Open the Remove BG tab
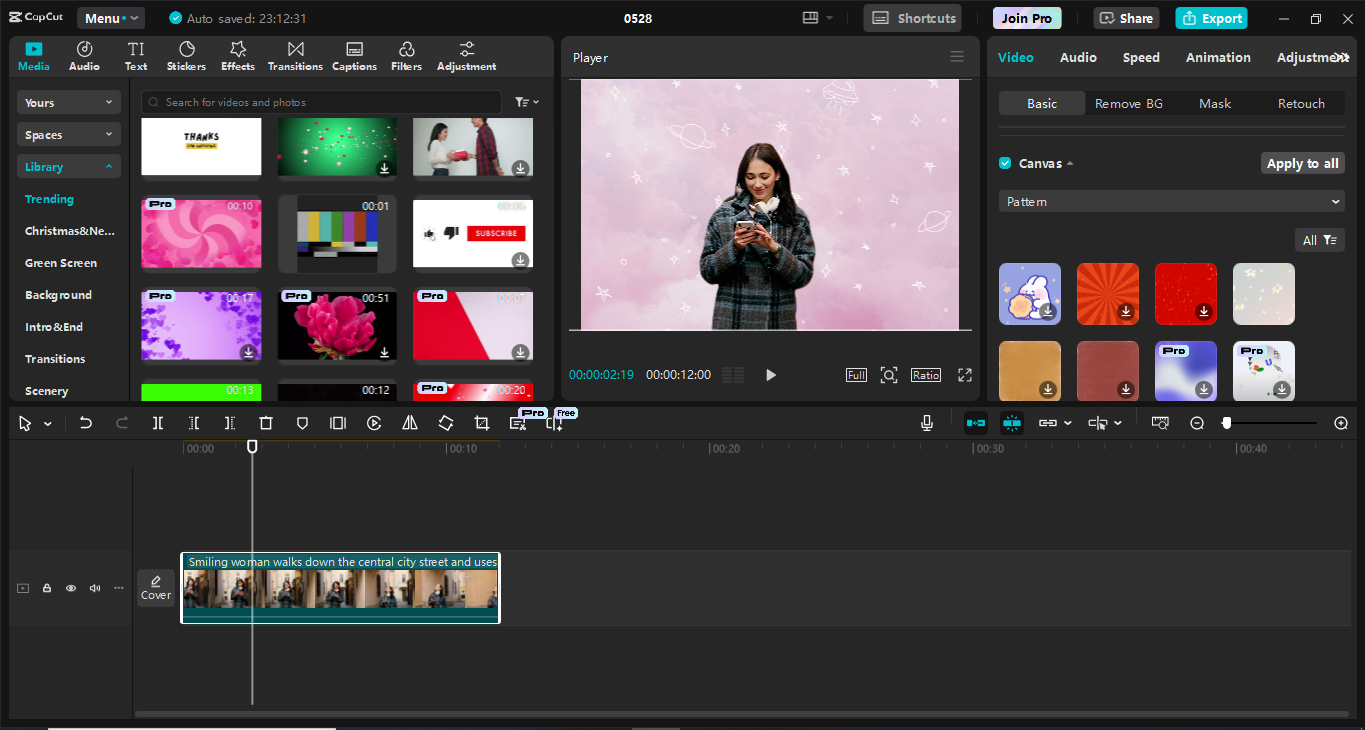The height and width of the screenshot is (730, 1365). [1128, 103]
